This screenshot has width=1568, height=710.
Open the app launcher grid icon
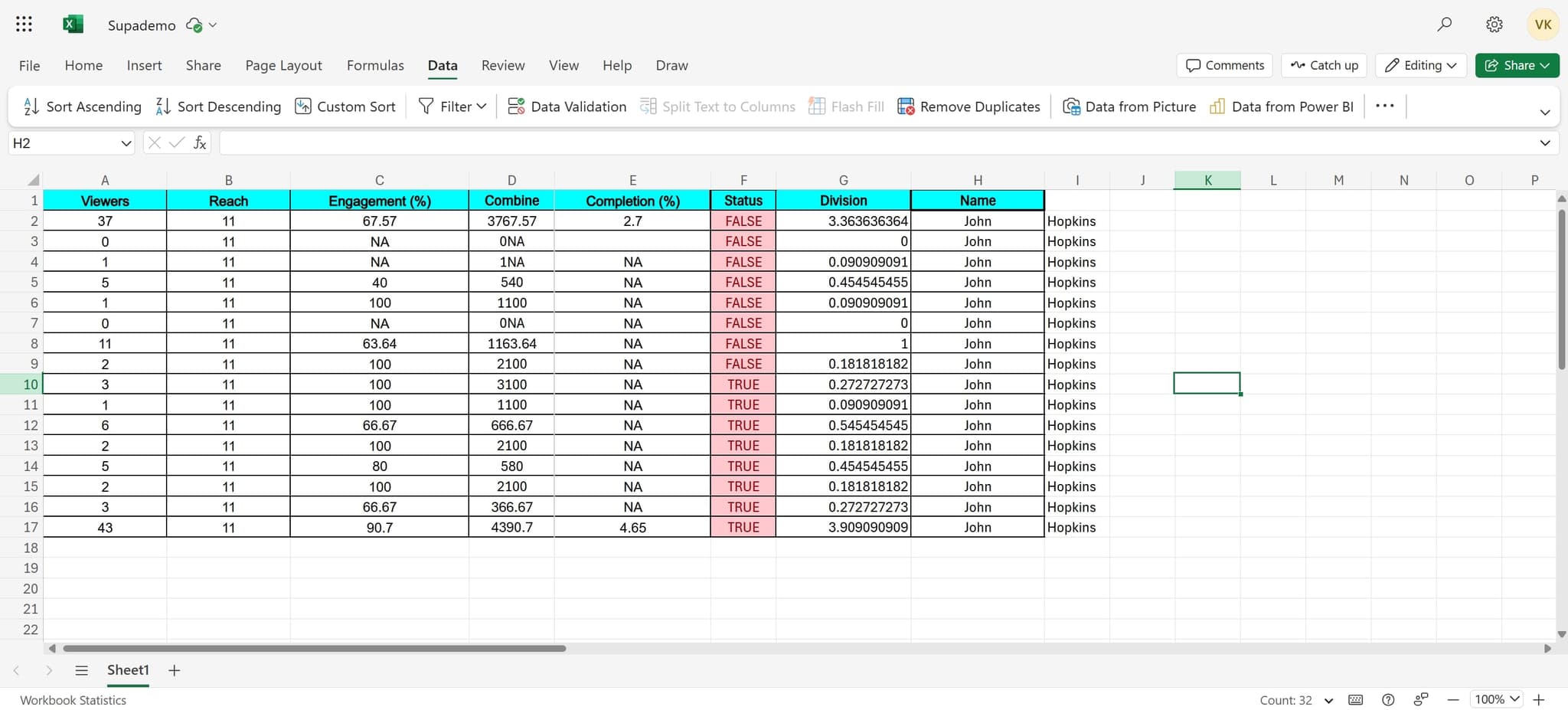tap(24, 25)
